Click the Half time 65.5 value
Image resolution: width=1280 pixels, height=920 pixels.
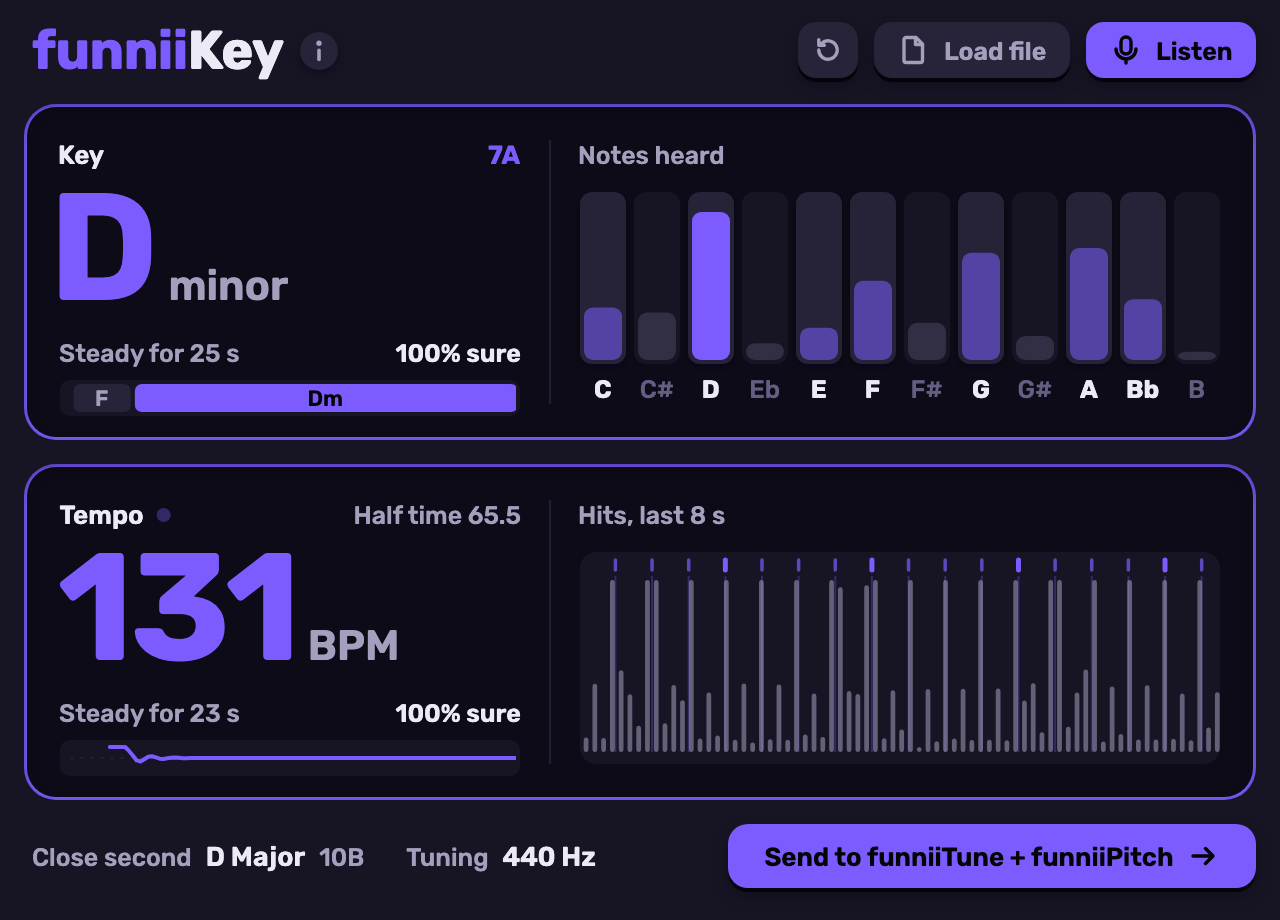(x=437, y=516)
